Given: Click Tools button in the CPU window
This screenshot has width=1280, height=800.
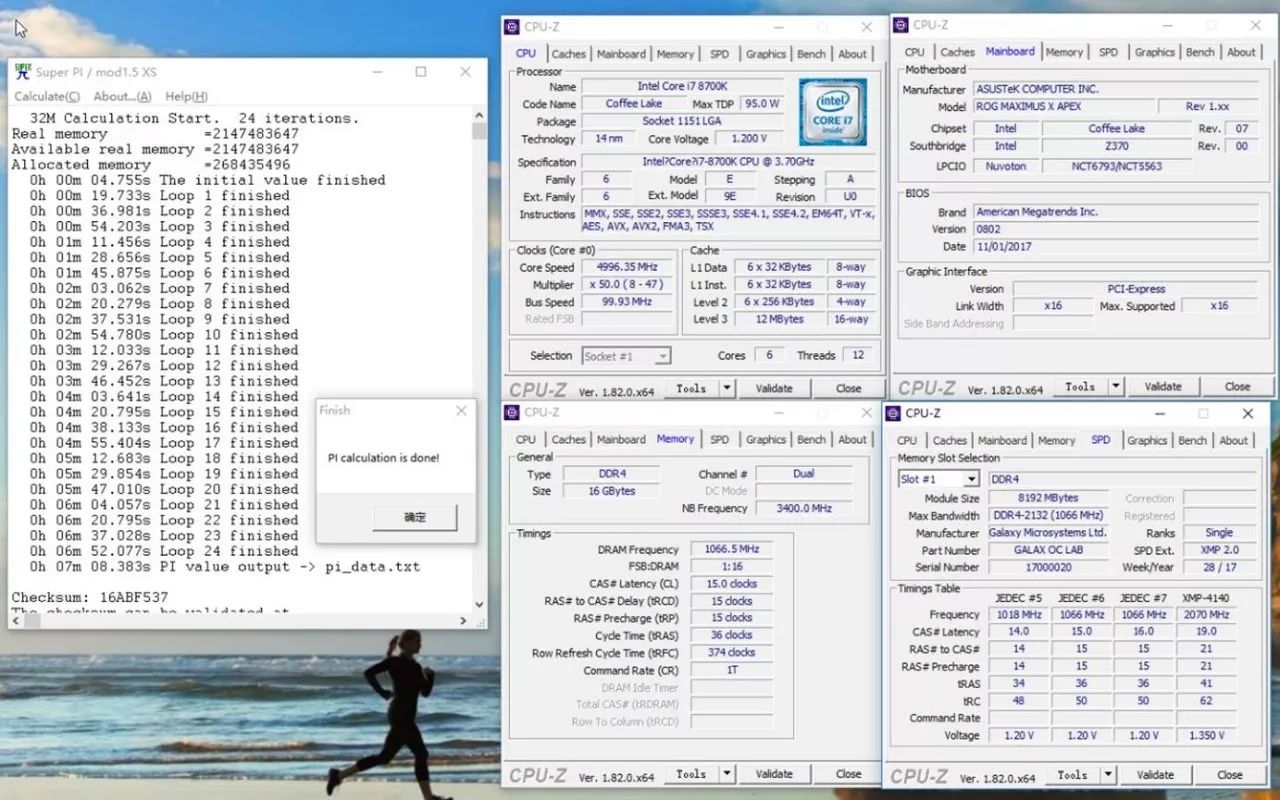Looking at the screenshot, I should (x=691, y=388).
